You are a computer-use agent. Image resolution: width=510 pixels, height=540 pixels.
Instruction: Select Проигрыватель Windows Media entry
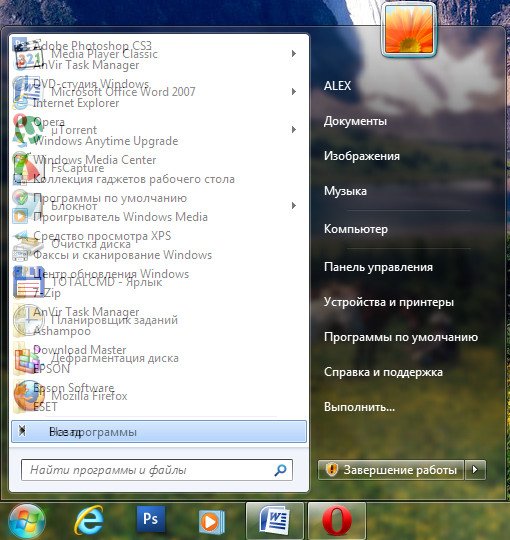121,217
